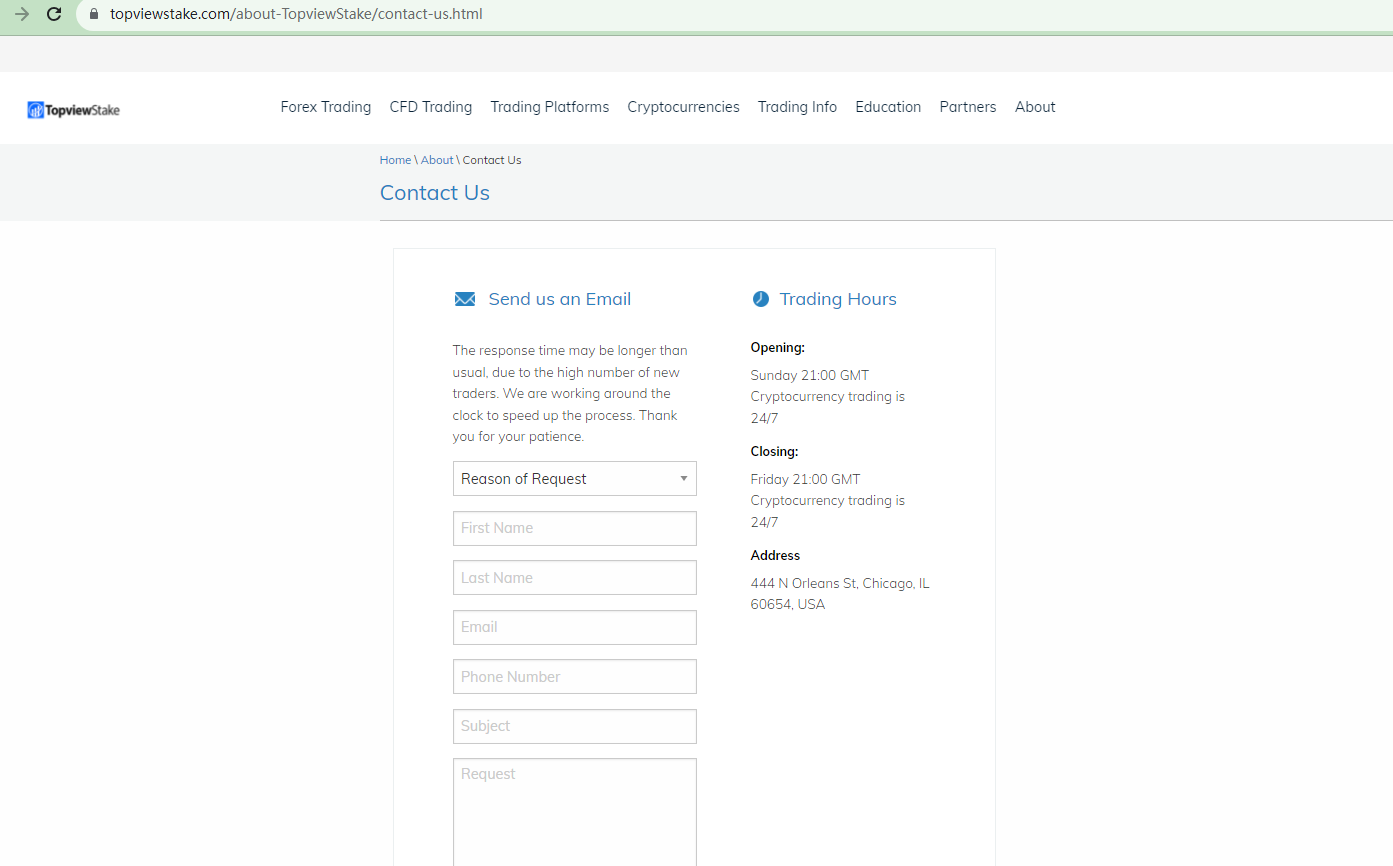Follow the About breadcrumb link

[x=437, y=160]
